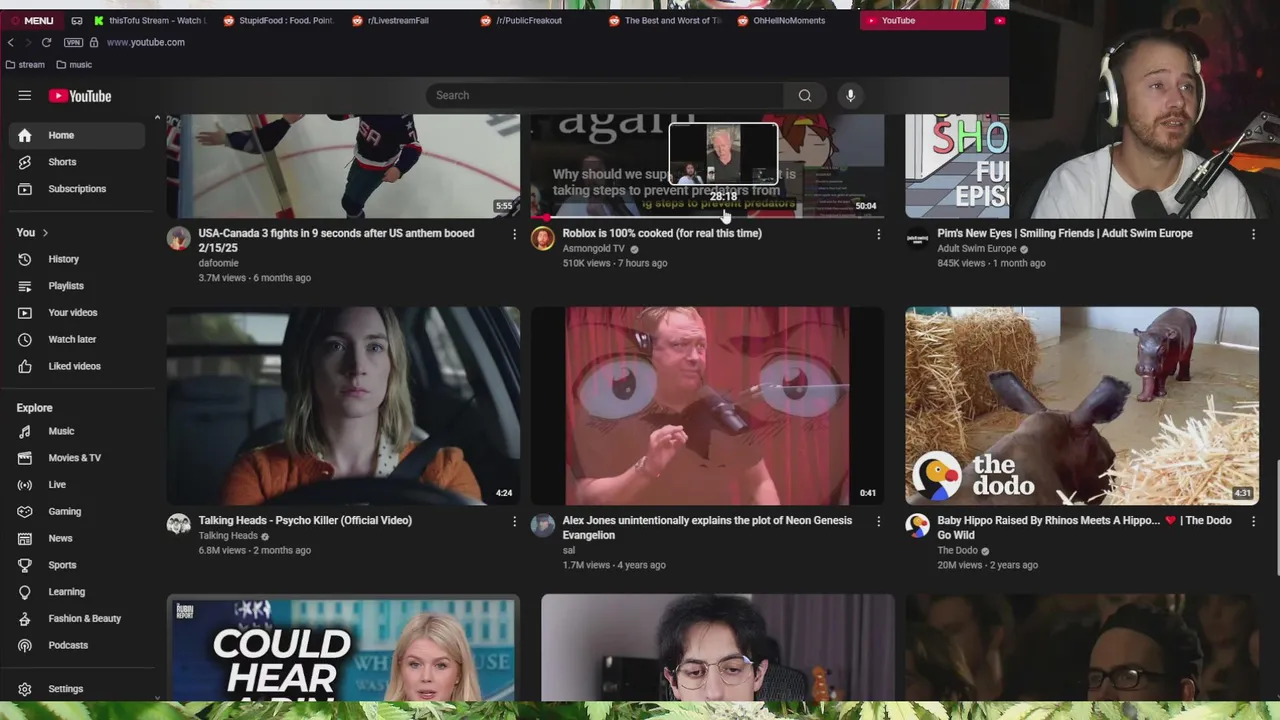Image resolution: width=1280 pixels, height=720 pixels.
Task: Click Talking Heads Psycho Killer thumbnail
Action: pyautogui.click(x=343, y=405)
